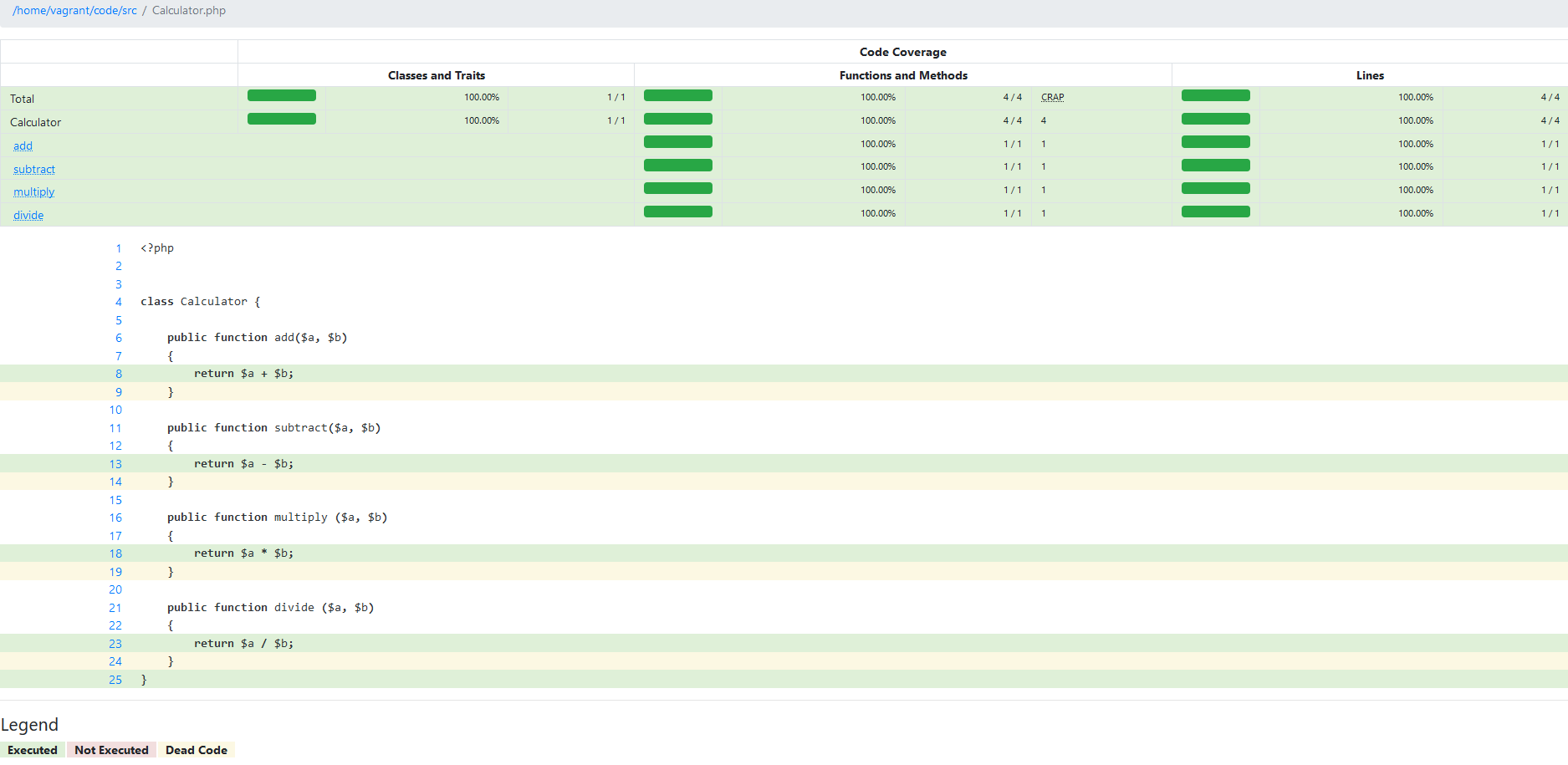This screenshot has width=1568, height=765.
Task: Click the 'return $a / $b;' code line
Action: (x=244, y=644)
